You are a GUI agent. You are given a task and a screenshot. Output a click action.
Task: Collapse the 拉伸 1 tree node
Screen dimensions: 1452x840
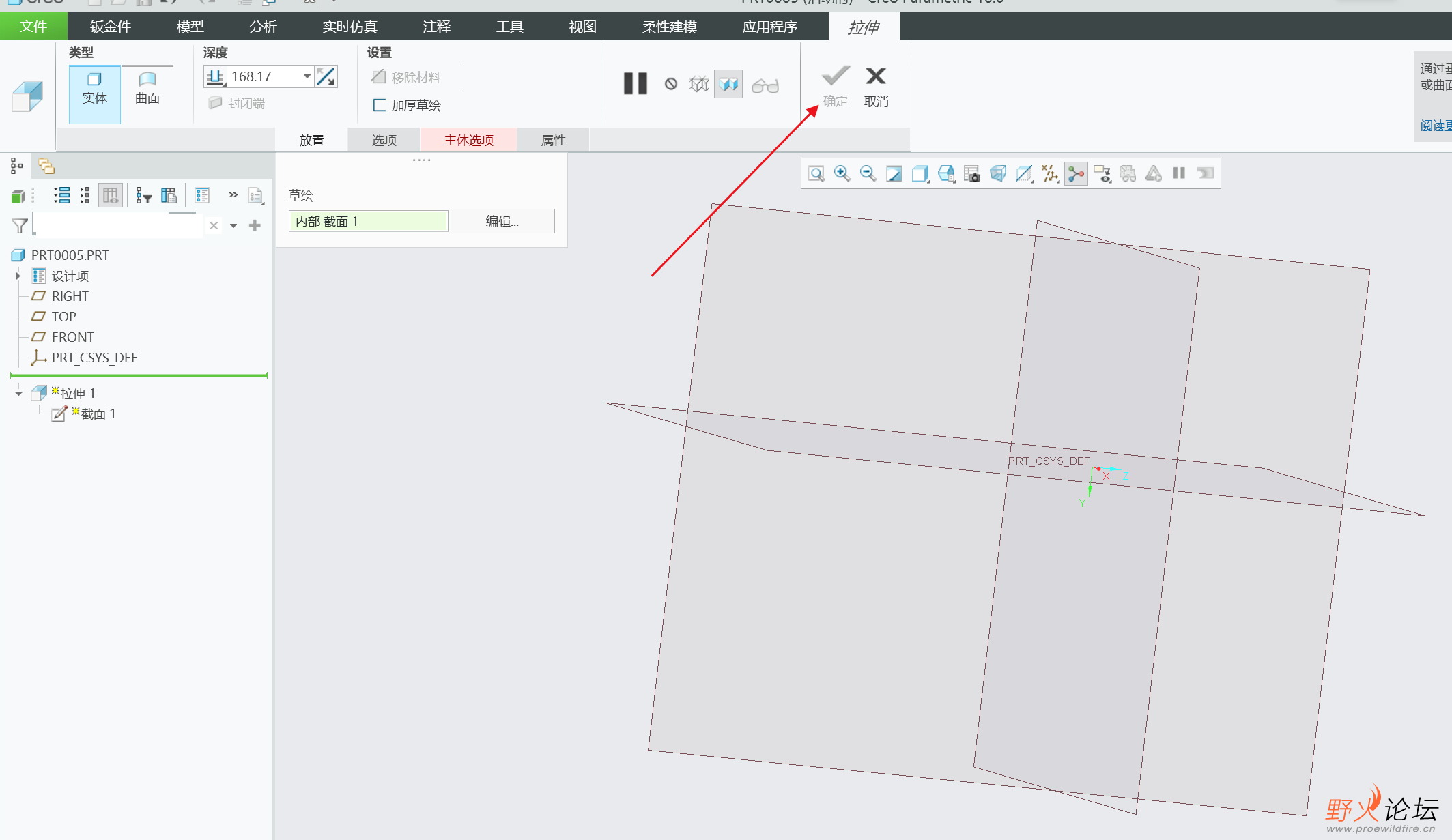click(18, 393)
